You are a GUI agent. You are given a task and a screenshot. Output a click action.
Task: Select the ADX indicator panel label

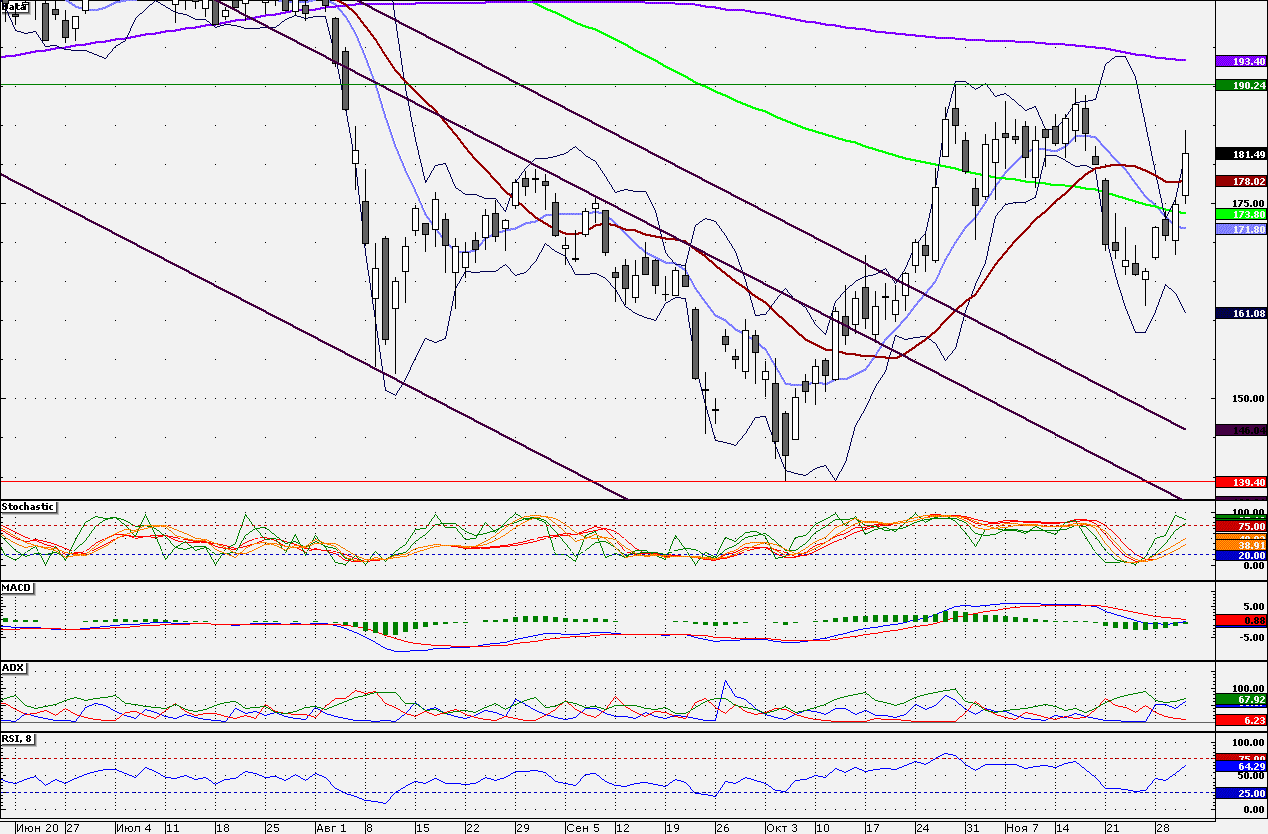click(13, 667)
